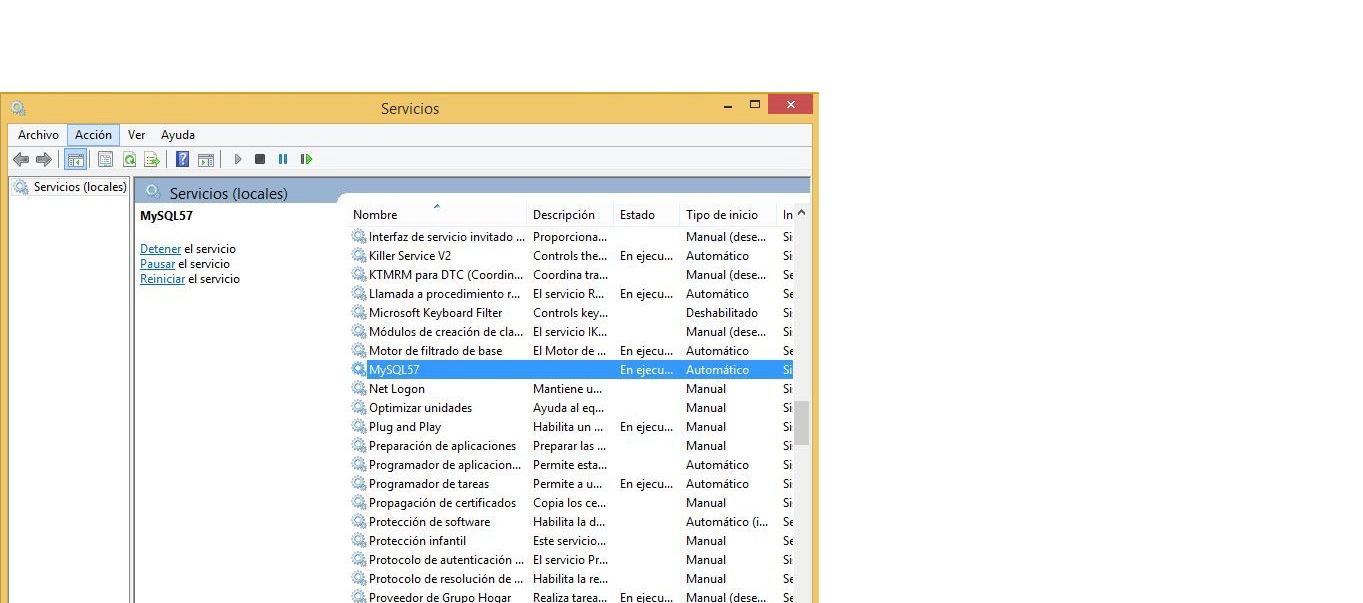Click the Detener link to stop MySQL57
The image size is (1363, 603).
160,249
